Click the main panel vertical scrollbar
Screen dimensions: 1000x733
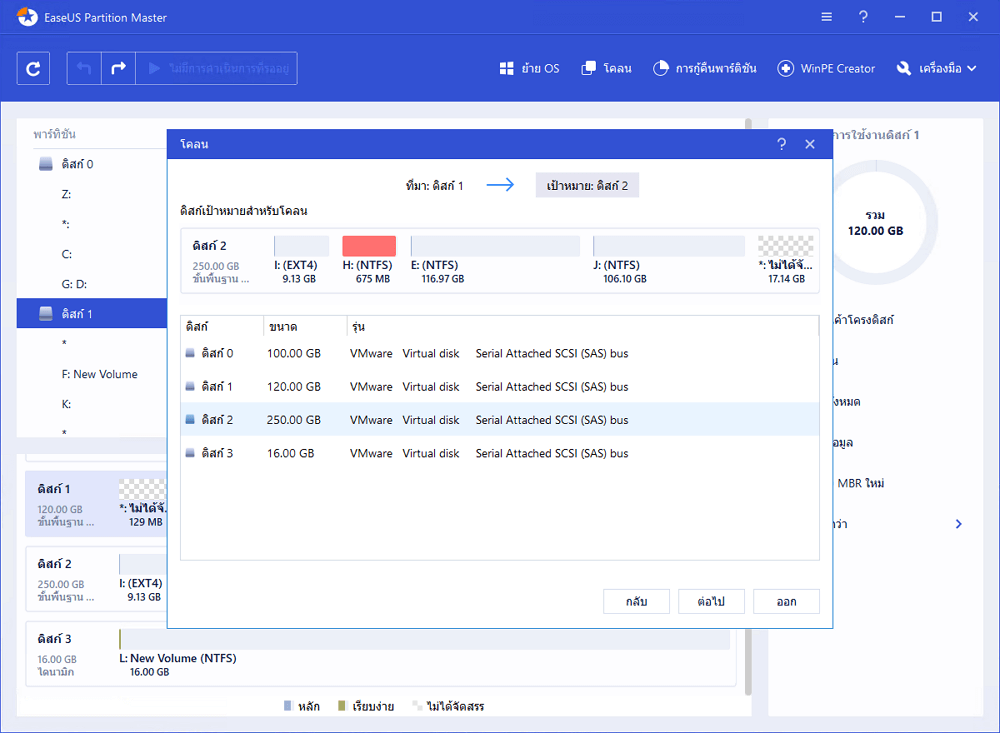[x=748, y=408]
